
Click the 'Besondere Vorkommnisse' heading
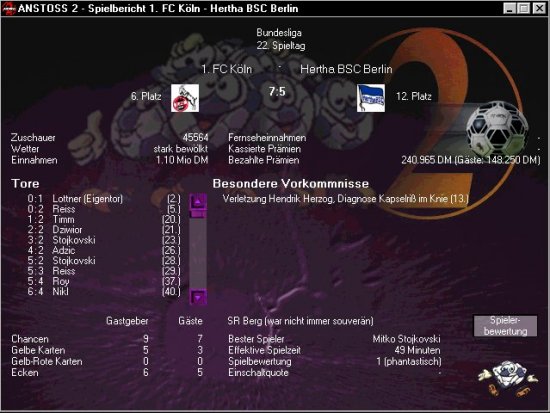[x=291, y=184]
